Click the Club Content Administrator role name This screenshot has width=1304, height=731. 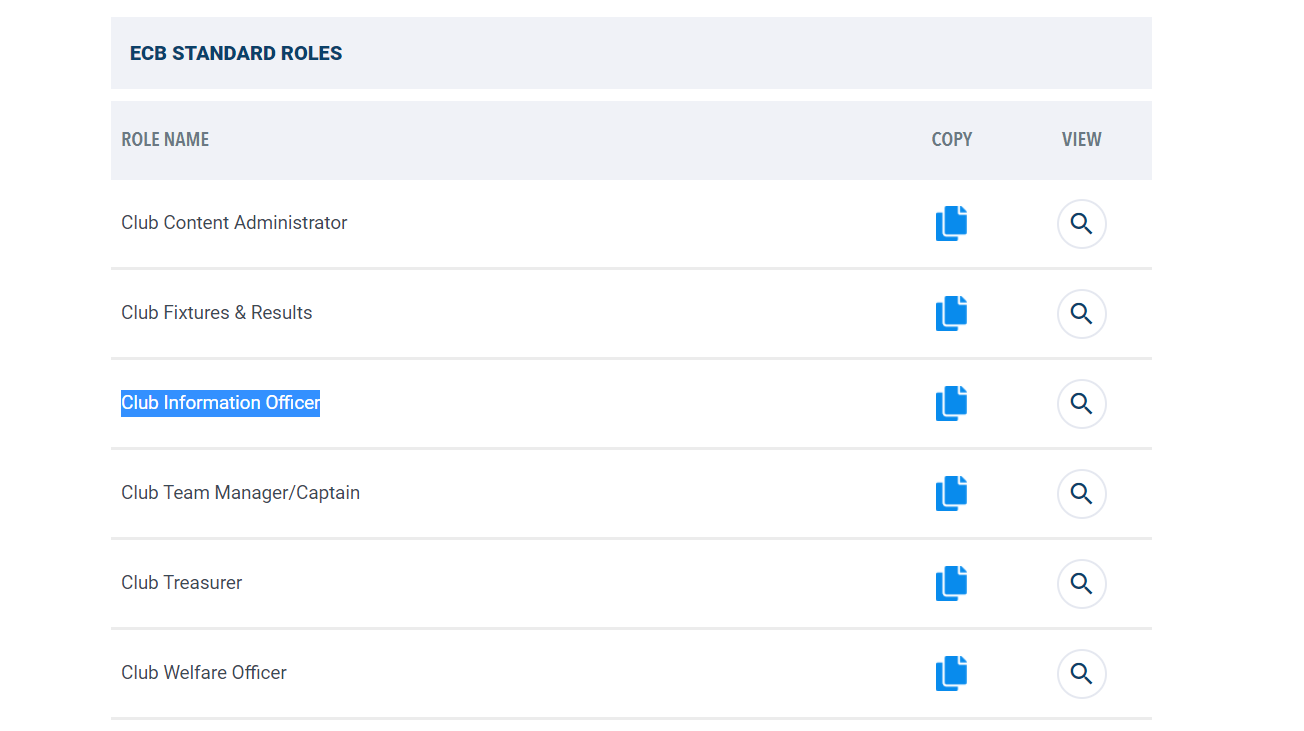(234, 223)
